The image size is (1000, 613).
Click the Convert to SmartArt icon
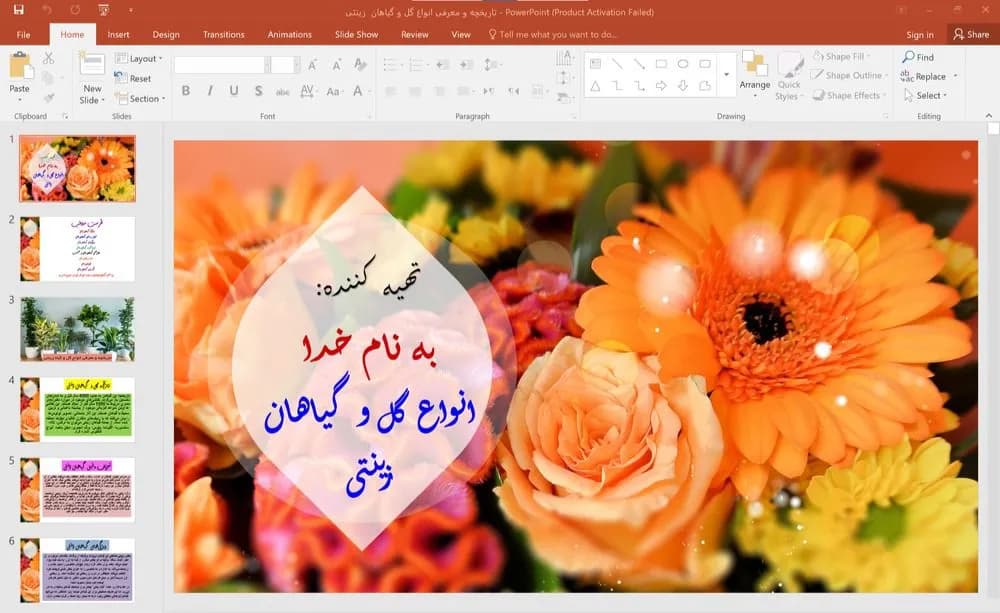coord(564,98)
